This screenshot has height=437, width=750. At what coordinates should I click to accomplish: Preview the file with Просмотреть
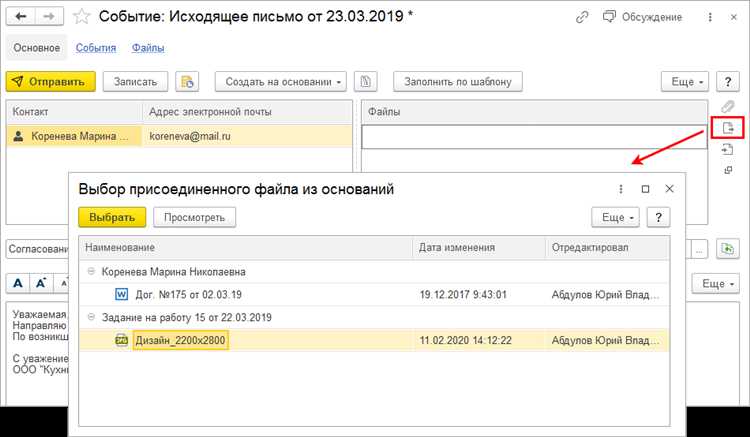pyautogui.click(x=194, y=218)
